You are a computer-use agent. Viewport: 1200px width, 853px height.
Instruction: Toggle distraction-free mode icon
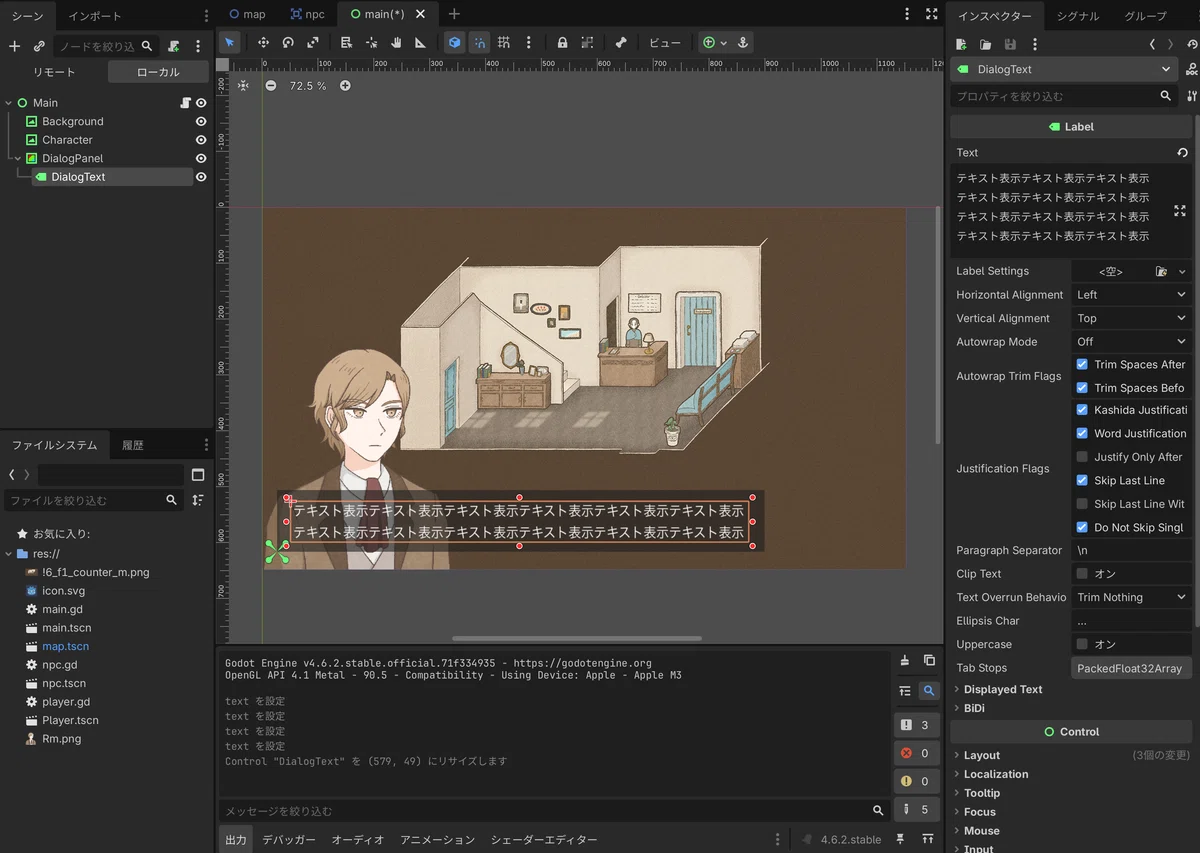coord(932,14)
